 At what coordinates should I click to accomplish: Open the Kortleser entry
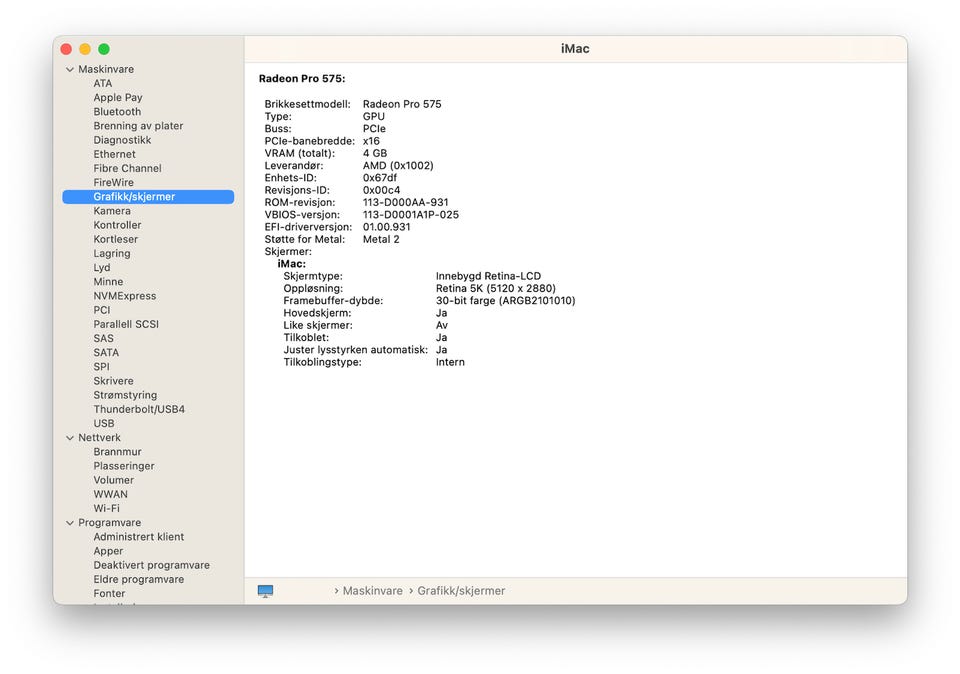click(116, 239)
